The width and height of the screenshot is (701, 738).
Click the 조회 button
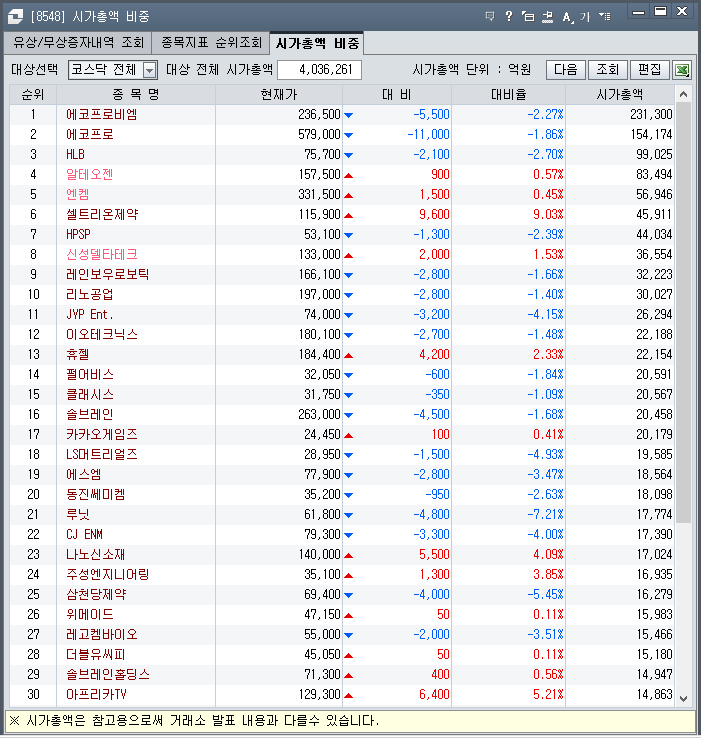tap(607, 70)
